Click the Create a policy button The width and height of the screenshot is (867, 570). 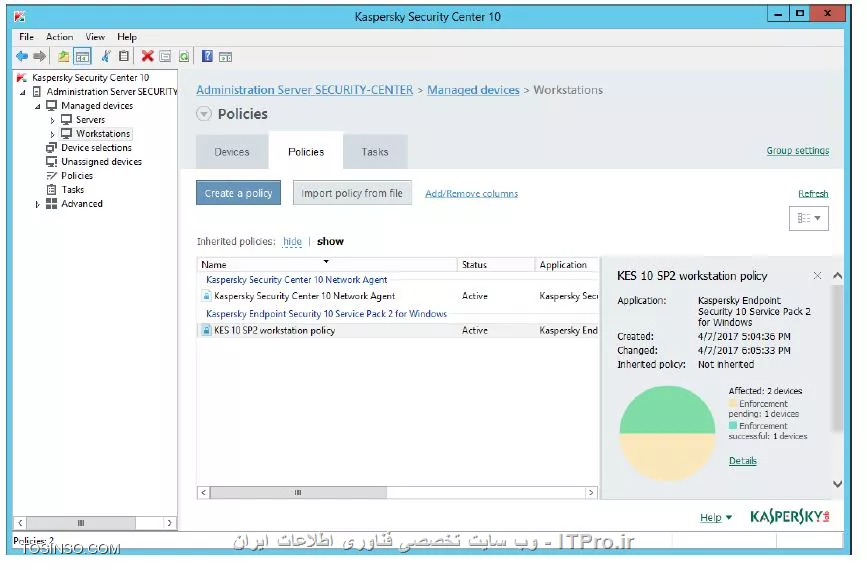tap(238, 193)
